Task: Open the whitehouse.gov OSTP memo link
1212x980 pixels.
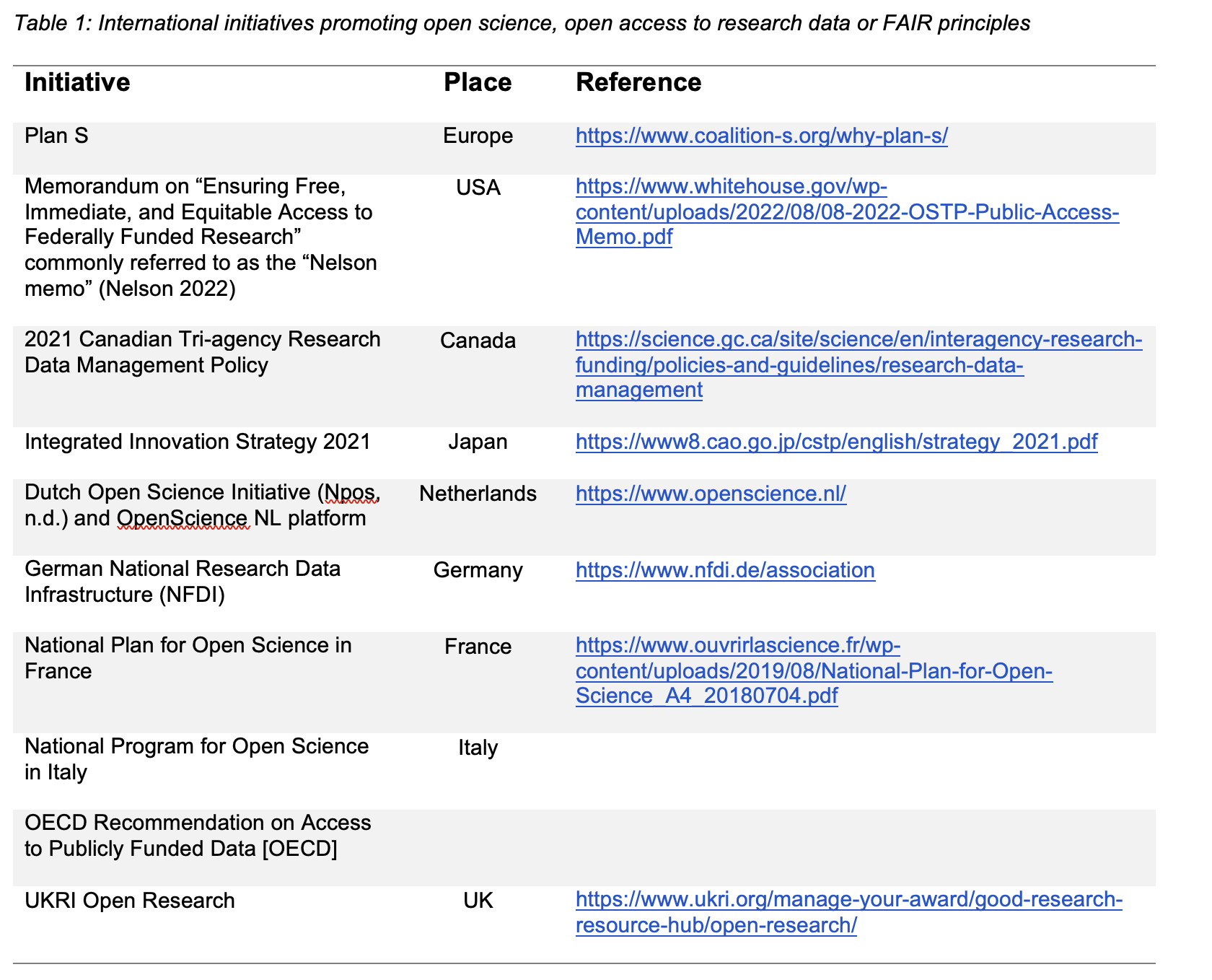Action: click(846, 212)
